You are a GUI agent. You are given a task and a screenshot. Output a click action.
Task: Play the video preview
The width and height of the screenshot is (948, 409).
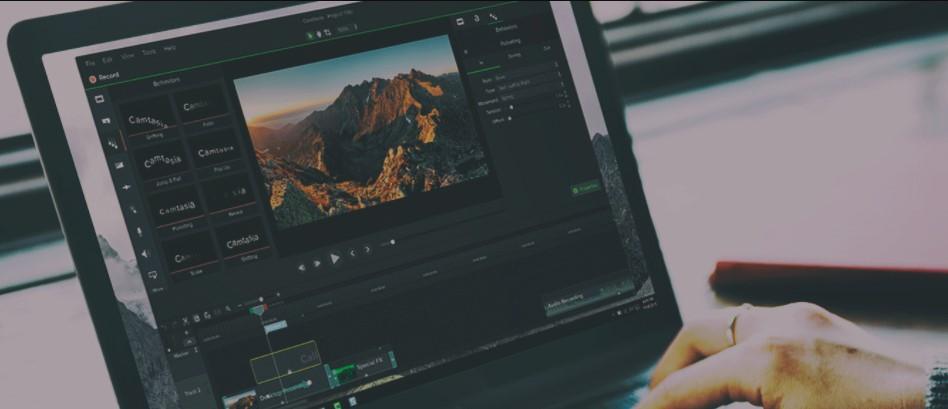[334, 259]
